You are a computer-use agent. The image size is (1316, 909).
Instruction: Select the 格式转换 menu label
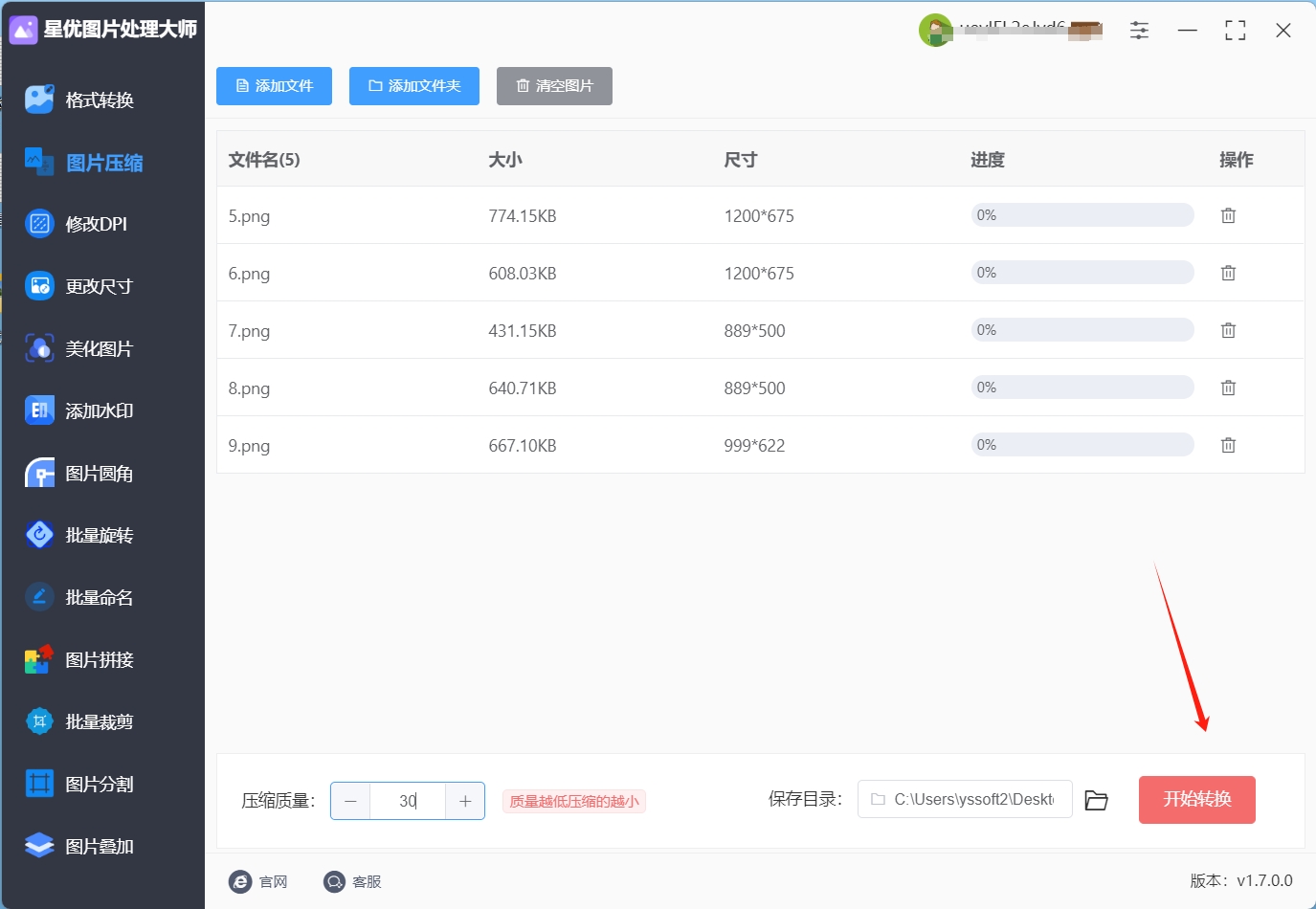tap(100, 100)
